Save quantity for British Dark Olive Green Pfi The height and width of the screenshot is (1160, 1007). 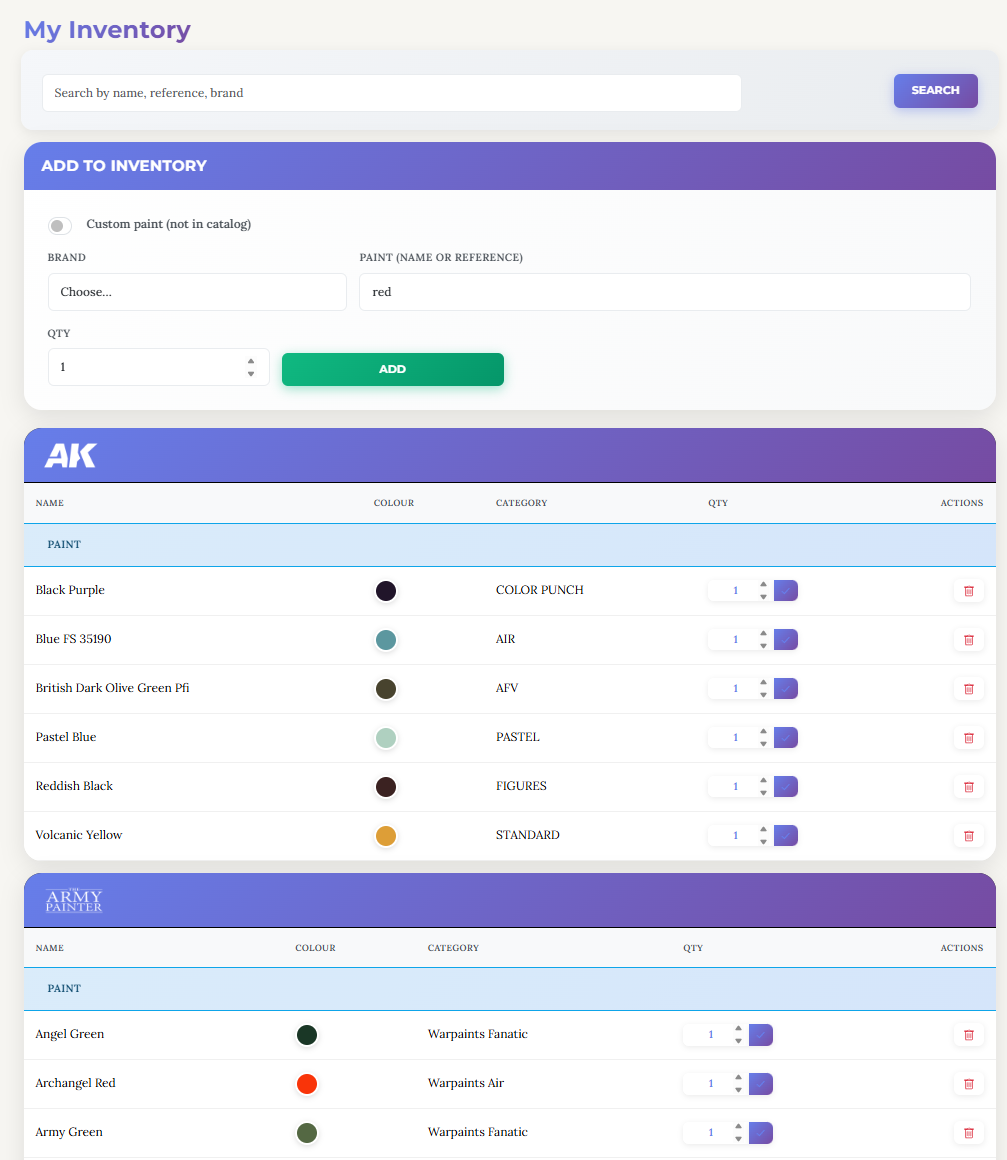click(x=786, y=688)
